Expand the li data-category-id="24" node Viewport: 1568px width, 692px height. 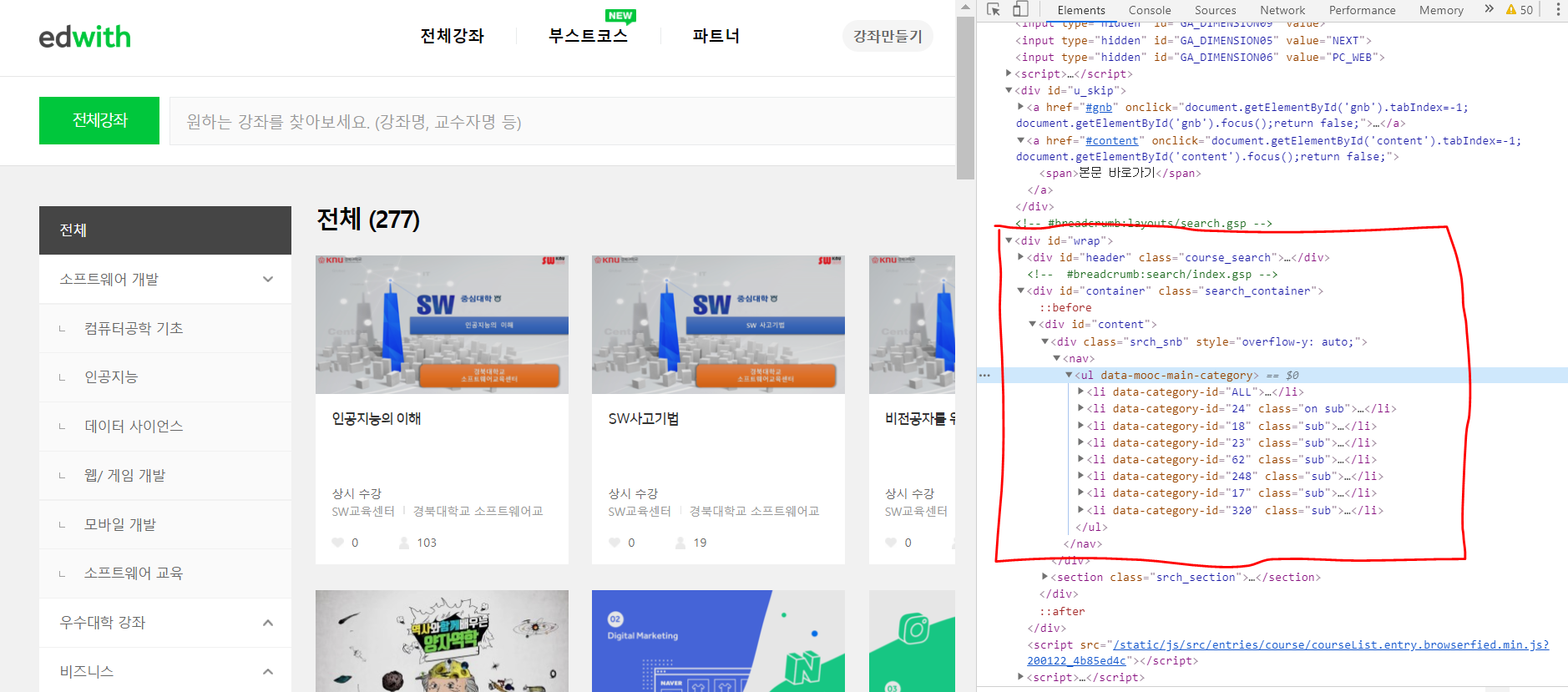(x=1080, y=408)
